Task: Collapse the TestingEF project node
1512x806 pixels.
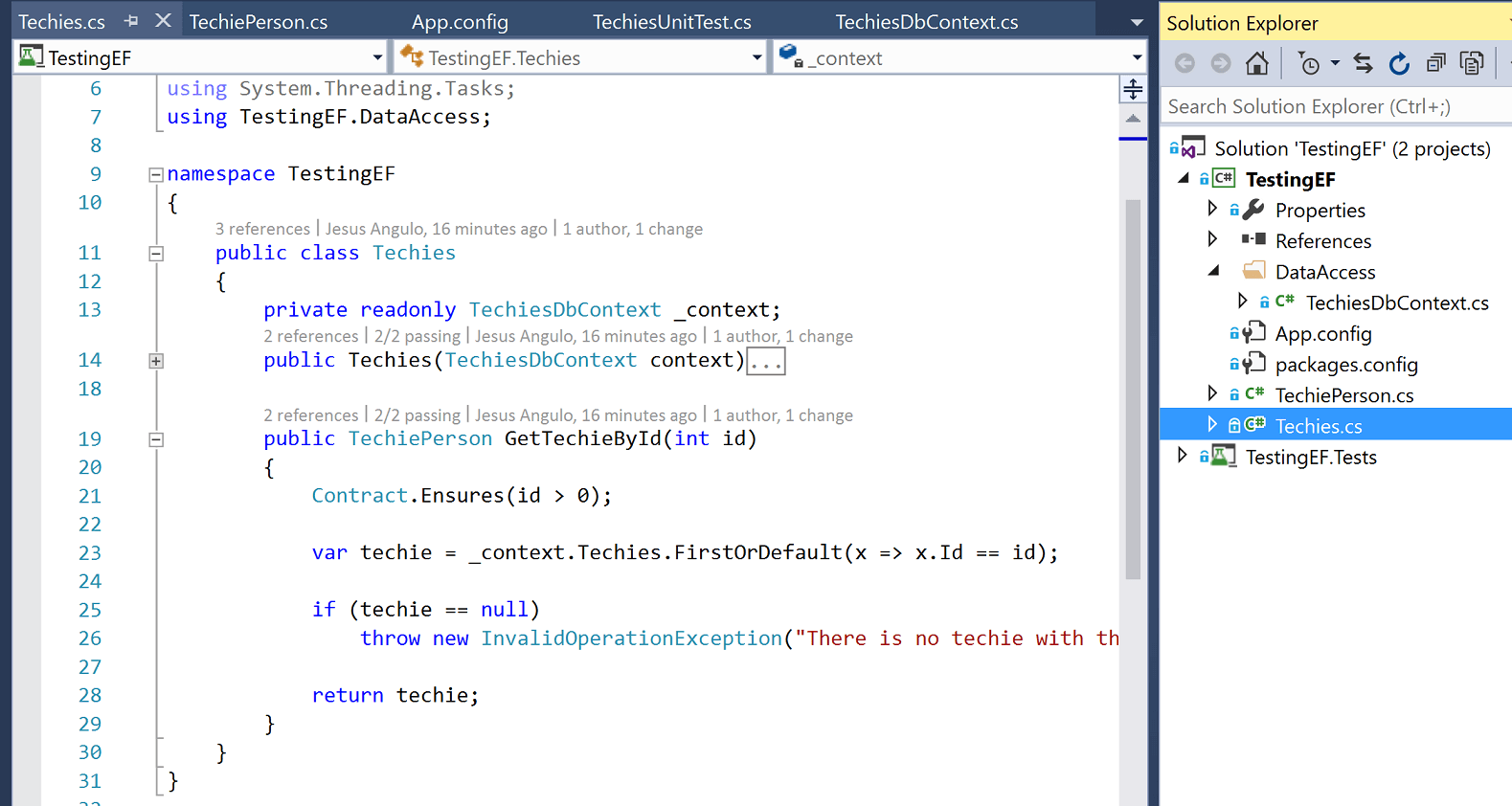Action: pyautogui.click(x=1184, y=178)
